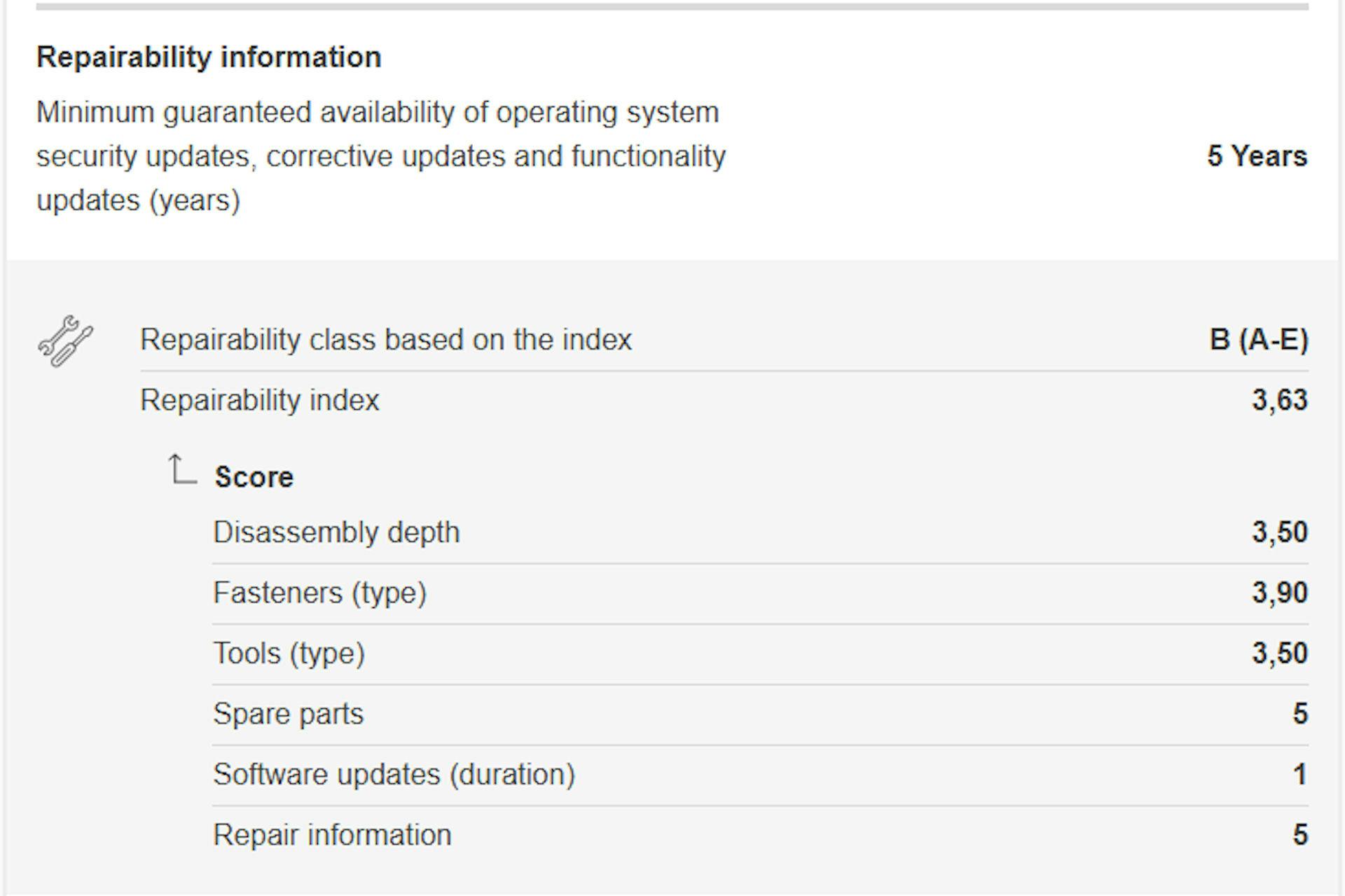Image resolution: width=1345 pixels, height=896 pixels.
Task: Select the Spare parts score value 5
Action: tap(1299, 714)
